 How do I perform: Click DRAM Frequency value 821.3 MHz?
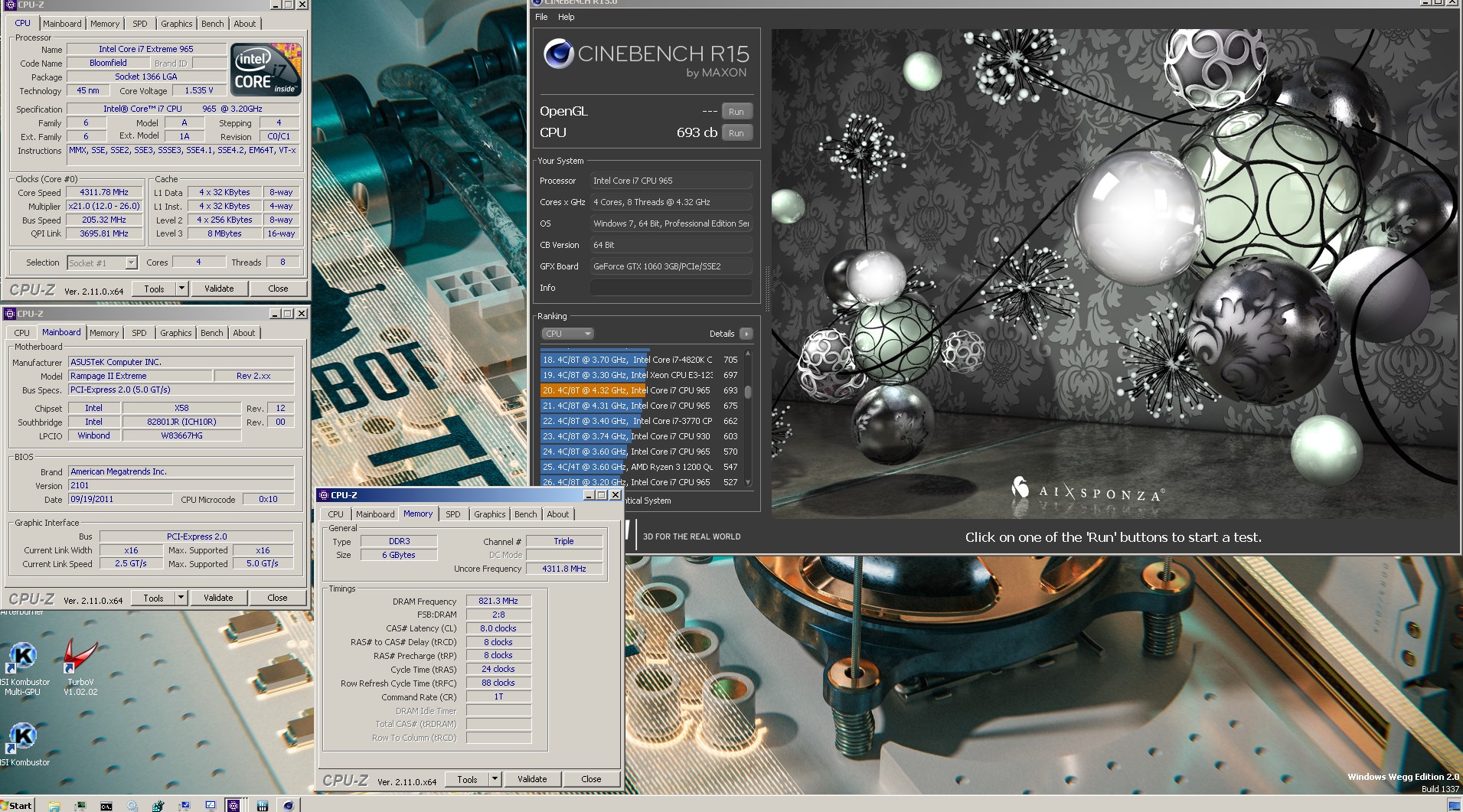tap(498, 602)
